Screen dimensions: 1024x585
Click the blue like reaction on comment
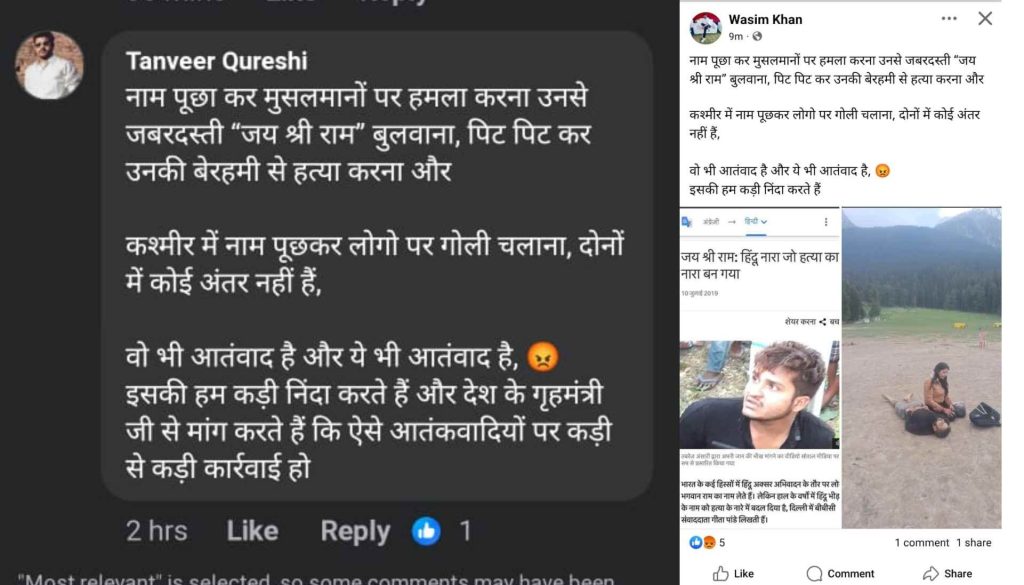click(426, 530)
